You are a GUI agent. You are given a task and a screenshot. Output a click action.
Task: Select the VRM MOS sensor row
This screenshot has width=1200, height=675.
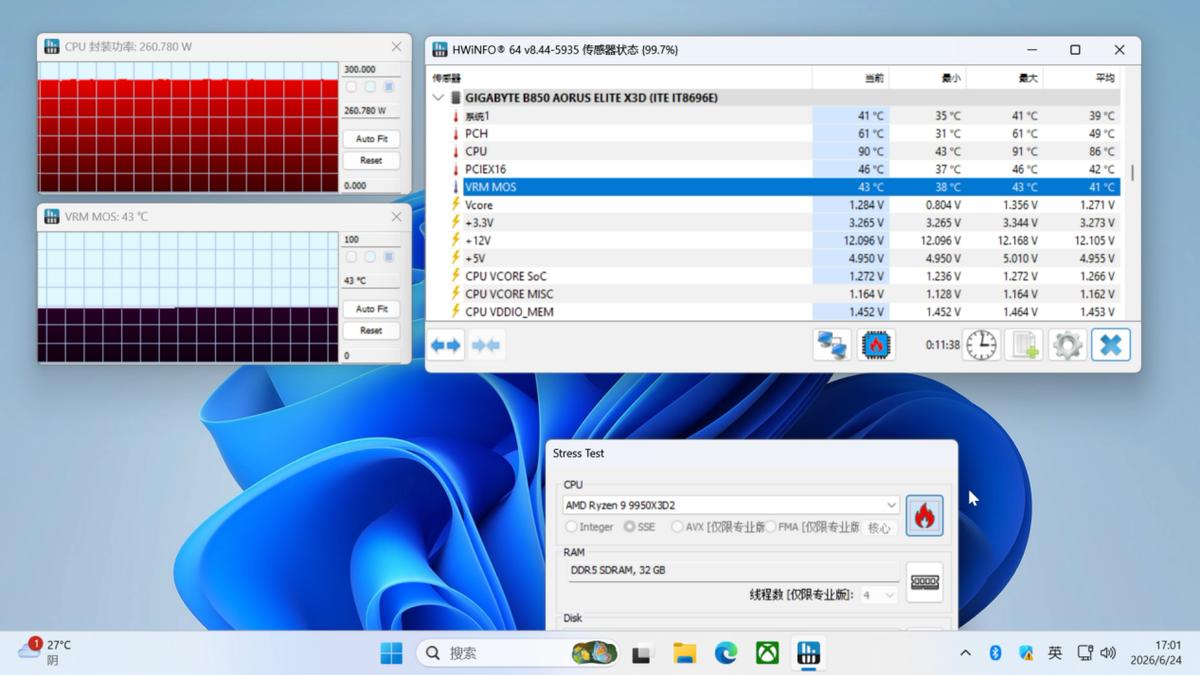click(x=775, y=187)
